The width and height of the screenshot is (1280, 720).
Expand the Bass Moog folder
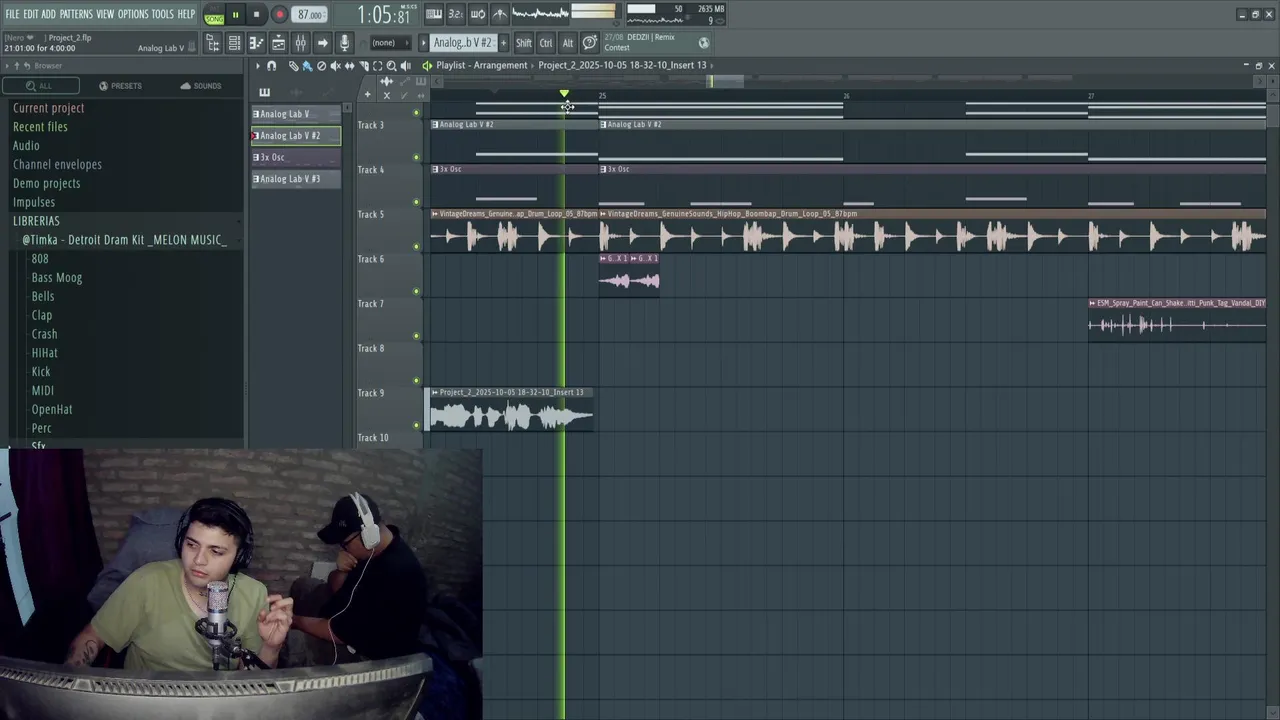(56, 278)
